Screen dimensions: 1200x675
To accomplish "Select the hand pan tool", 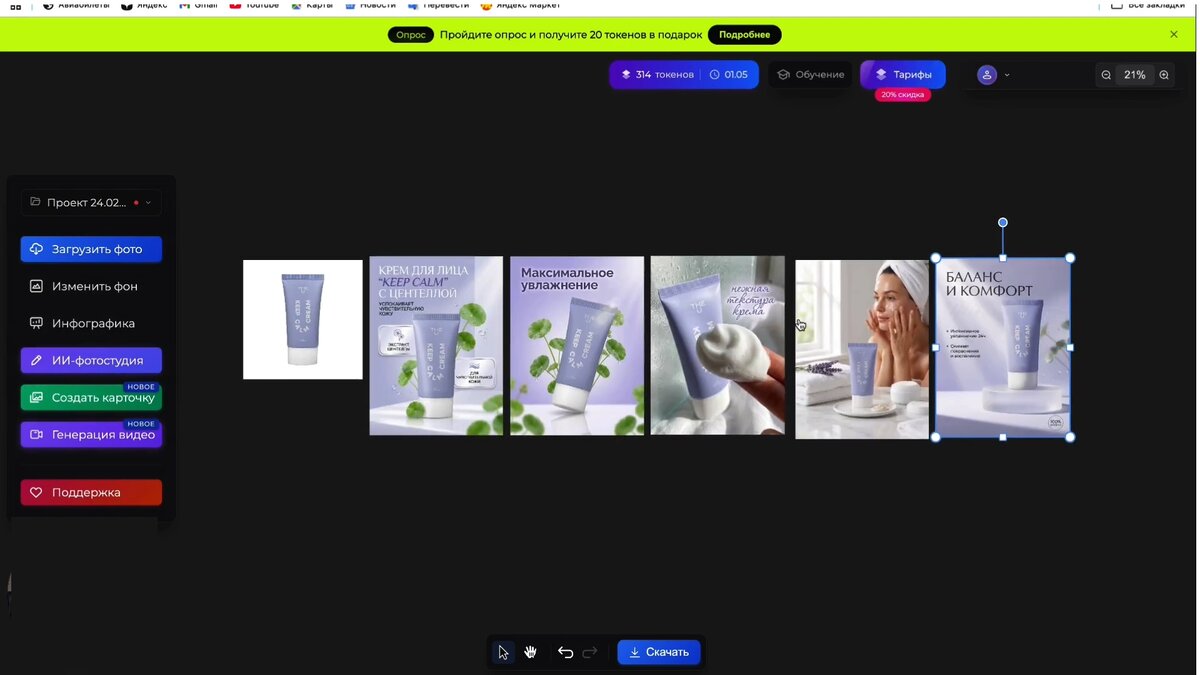I will 531,652.
